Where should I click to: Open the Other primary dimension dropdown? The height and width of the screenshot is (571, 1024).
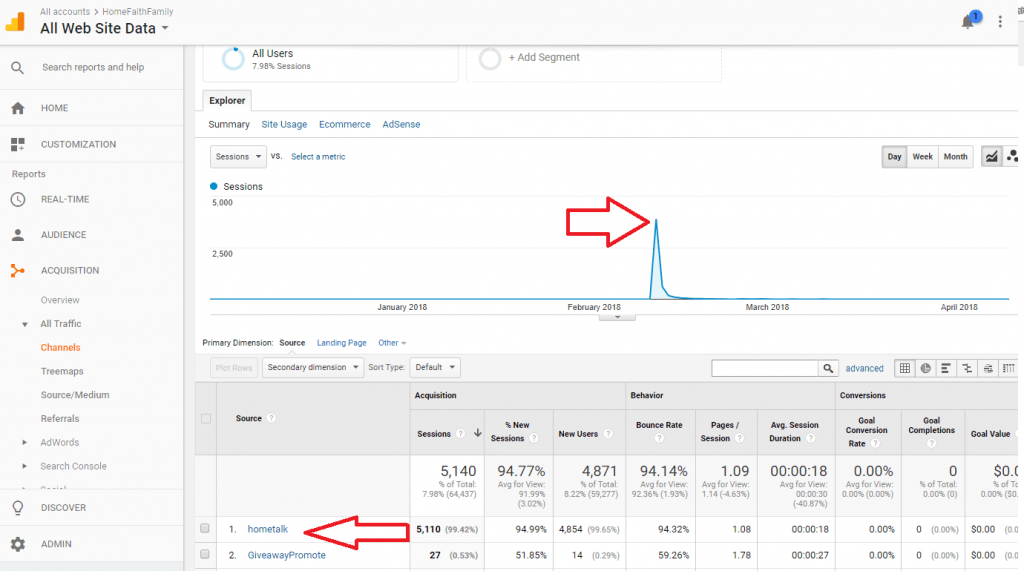click(392, 343)
